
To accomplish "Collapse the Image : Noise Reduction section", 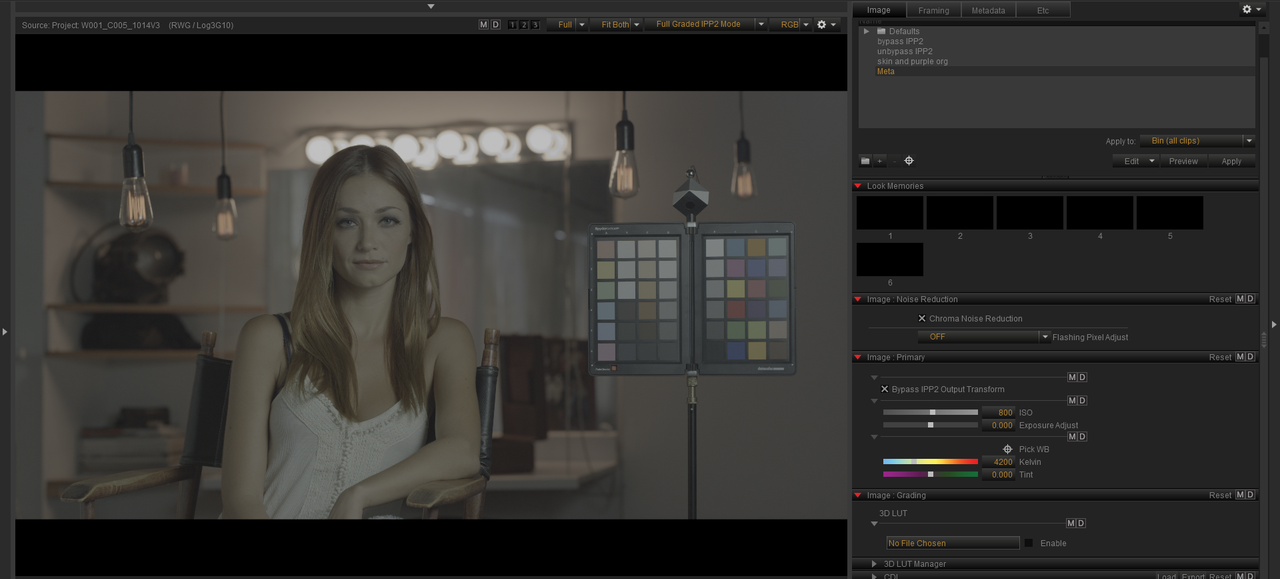I will [x=858, y=299].
